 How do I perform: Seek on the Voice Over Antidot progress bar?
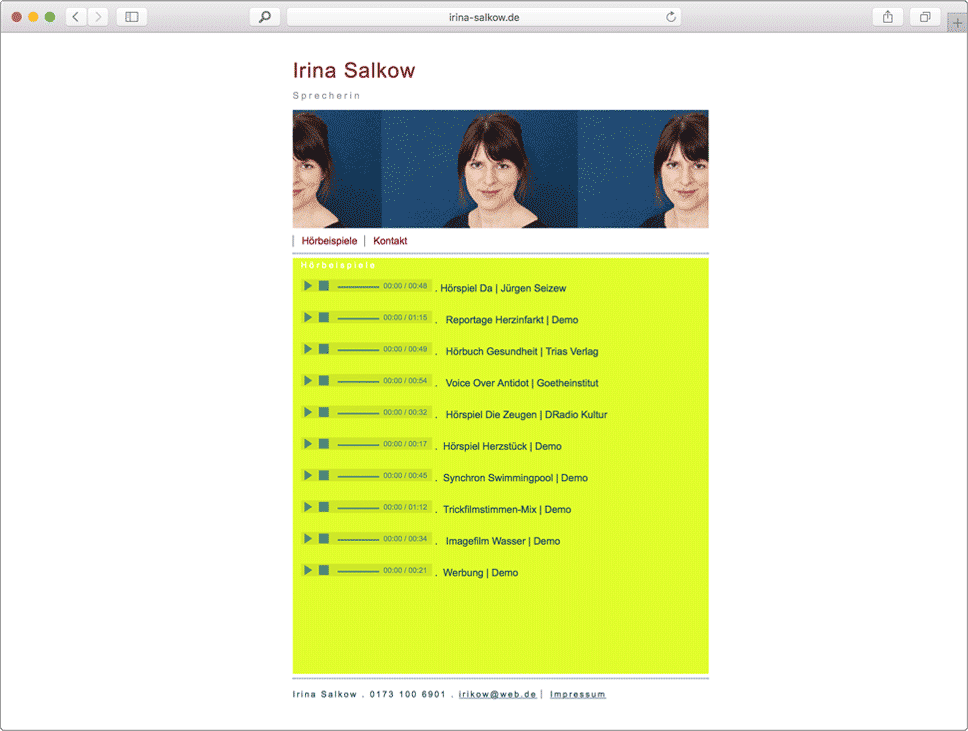(x=358, y=382)
